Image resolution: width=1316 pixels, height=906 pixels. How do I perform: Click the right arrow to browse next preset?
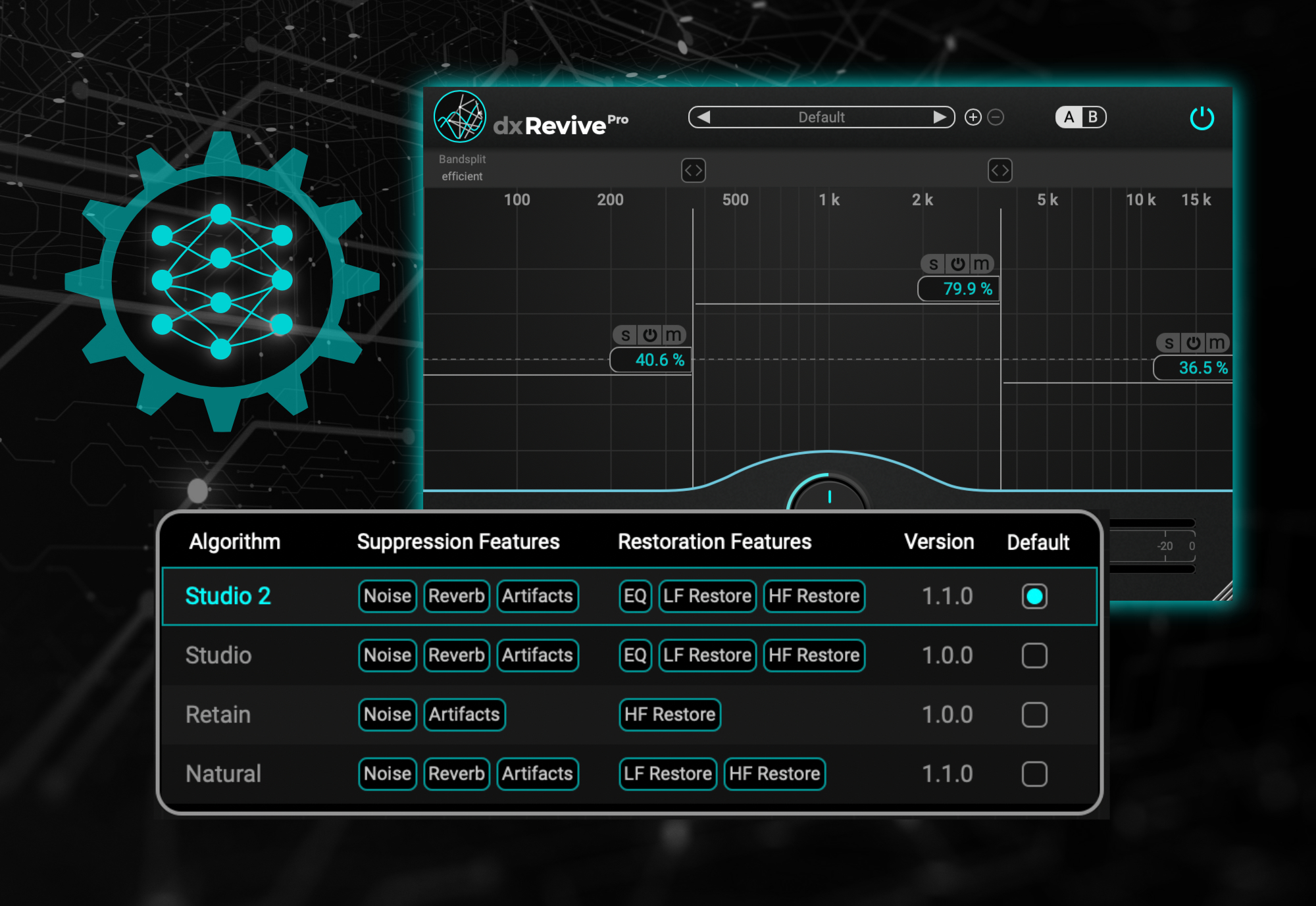(x=941, y=116)
